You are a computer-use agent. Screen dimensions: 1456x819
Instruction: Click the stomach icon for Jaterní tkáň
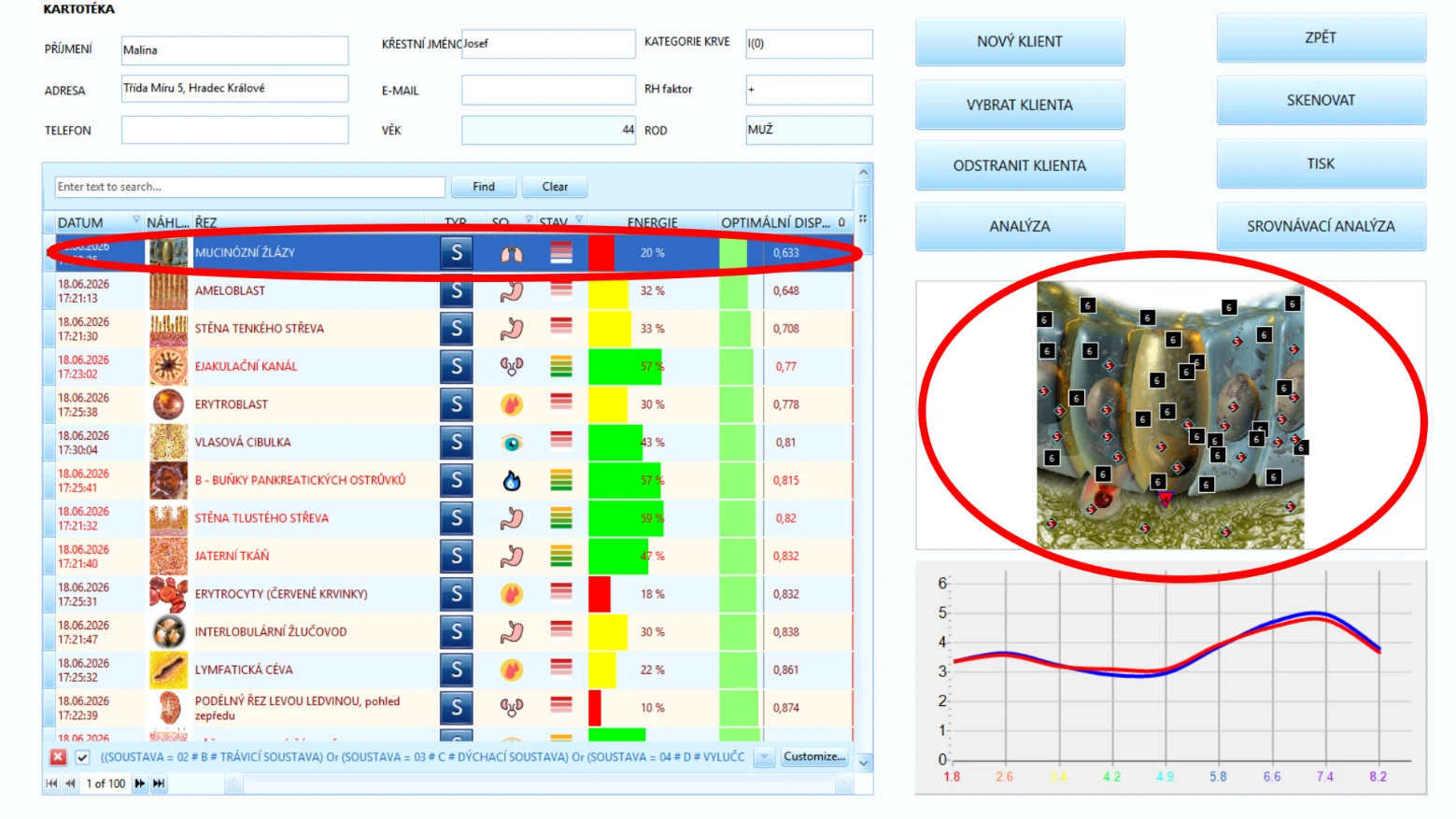pos(512,557)
